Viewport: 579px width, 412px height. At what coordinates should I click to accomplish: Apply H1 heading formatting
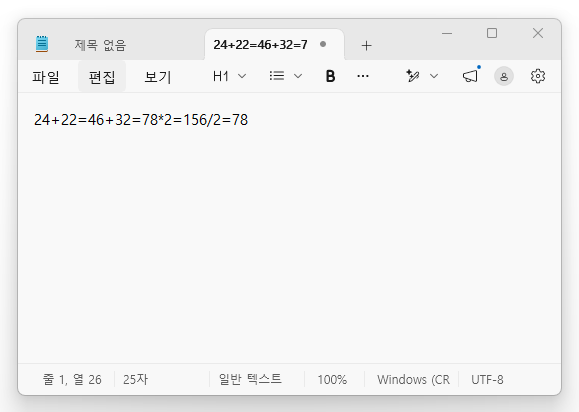tap(221, 76)
